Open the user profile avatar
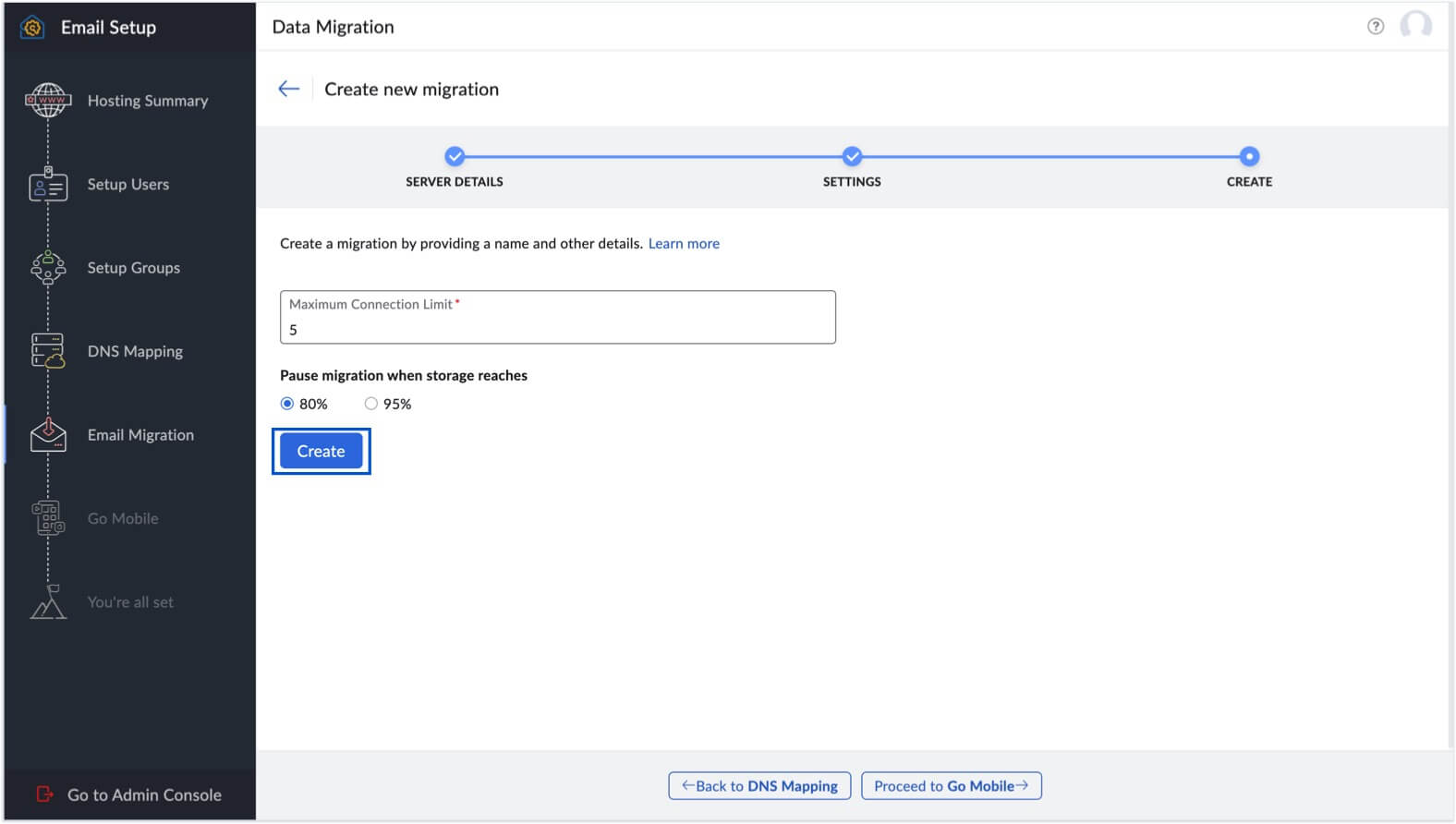 coord(1415,26)
